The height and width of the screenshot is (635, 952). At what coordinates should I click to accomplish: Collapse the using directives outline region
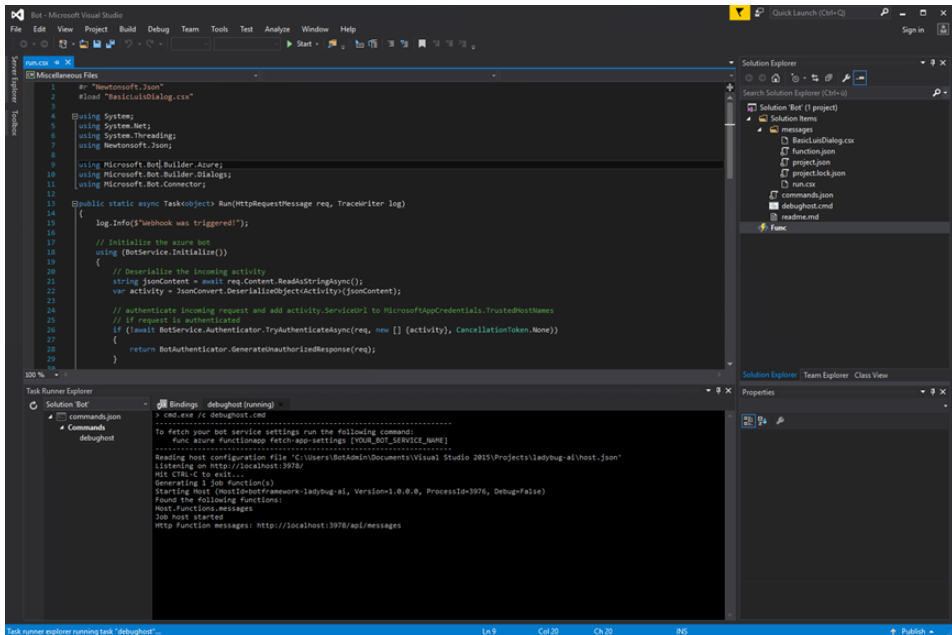coord(75,117)
